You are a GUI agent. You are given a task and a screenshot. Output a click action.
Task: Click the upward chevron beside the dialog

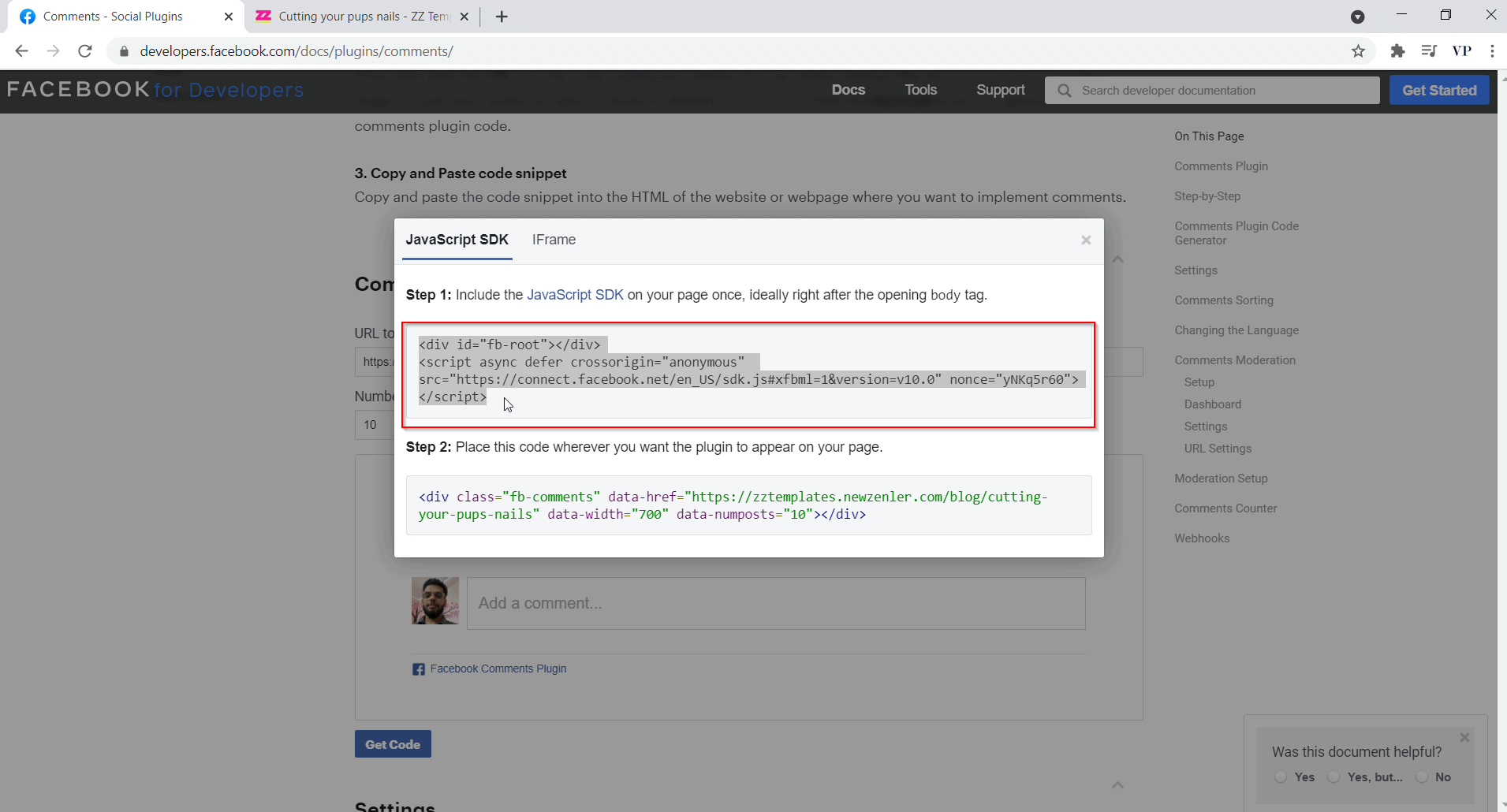pyautogui.click(x=1117, y=259)
